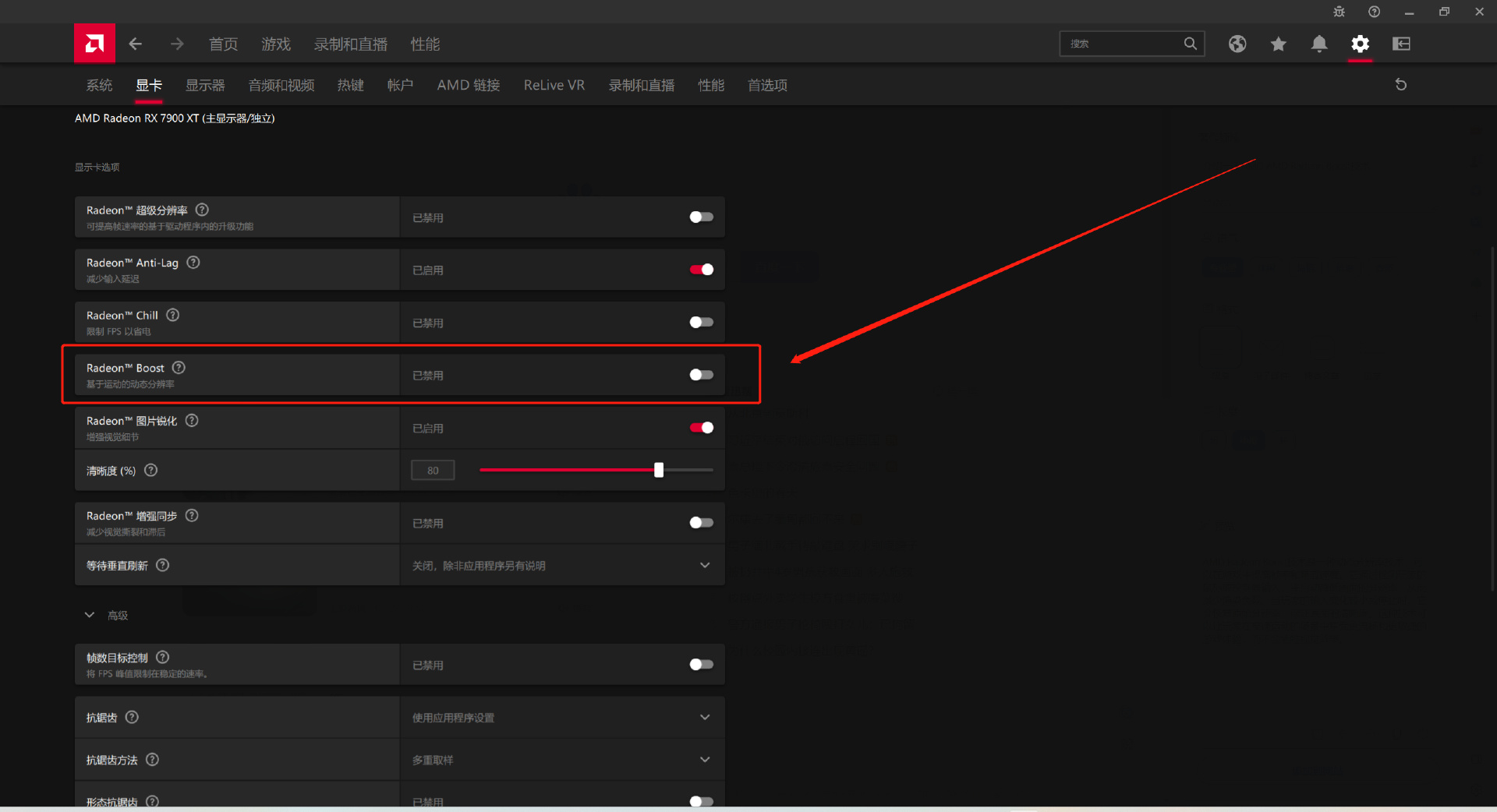The image size is (1497, 812).
Task: Enable Radeon 增强同步 toggle
Action: pos(701,523)
